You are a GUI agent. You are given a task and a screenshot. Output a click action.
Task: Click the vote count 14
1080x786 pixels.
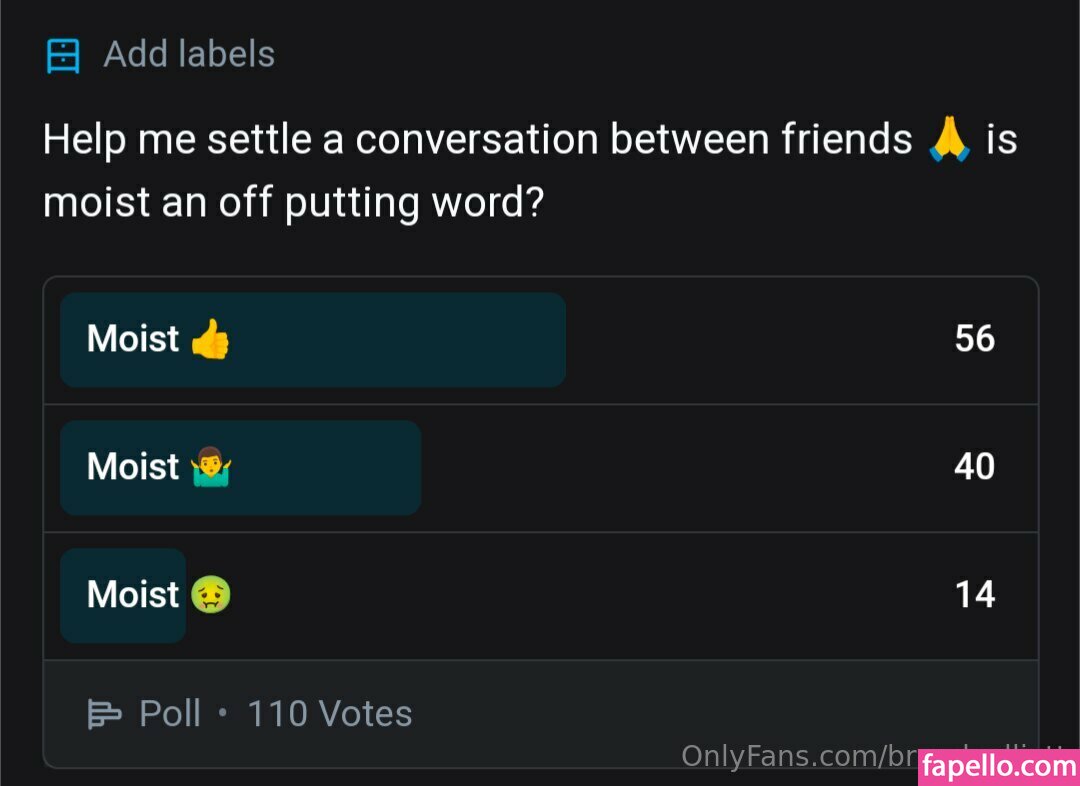coord(974,595)
